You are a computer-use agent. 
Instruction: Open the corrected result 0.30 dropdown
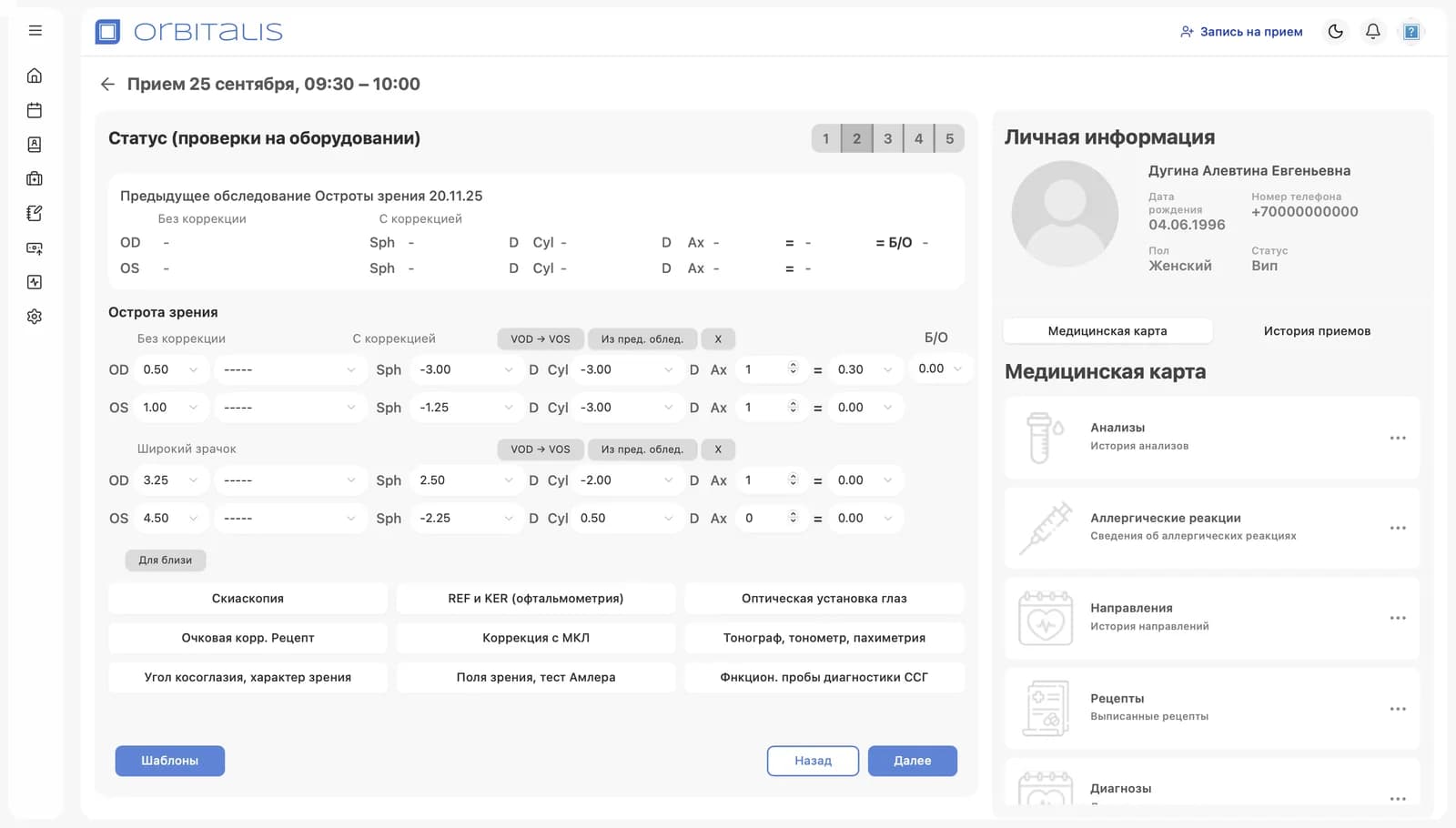[866, 369]
